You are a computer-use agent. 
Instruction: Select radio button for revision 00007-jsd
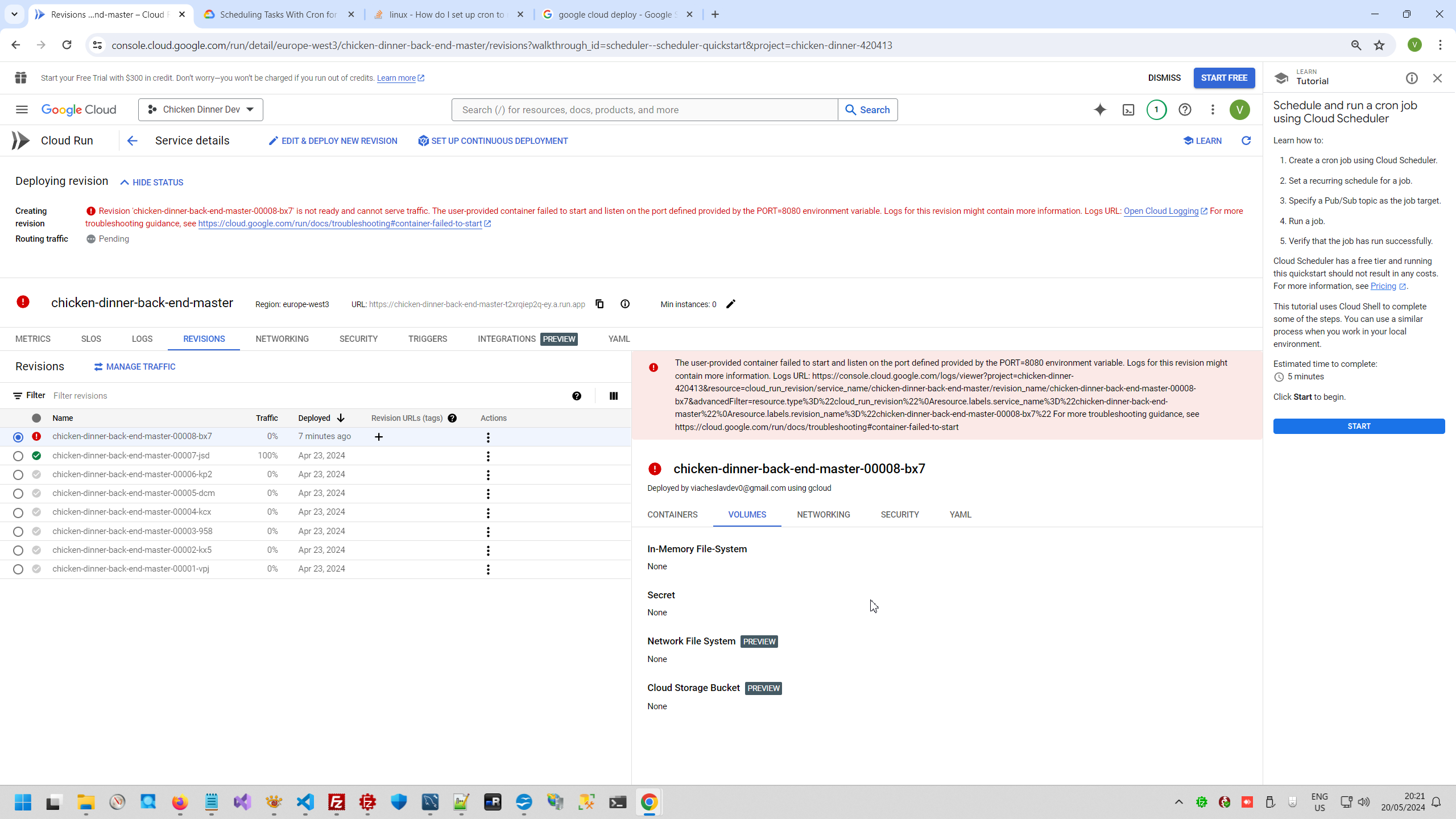click(18, 456)
